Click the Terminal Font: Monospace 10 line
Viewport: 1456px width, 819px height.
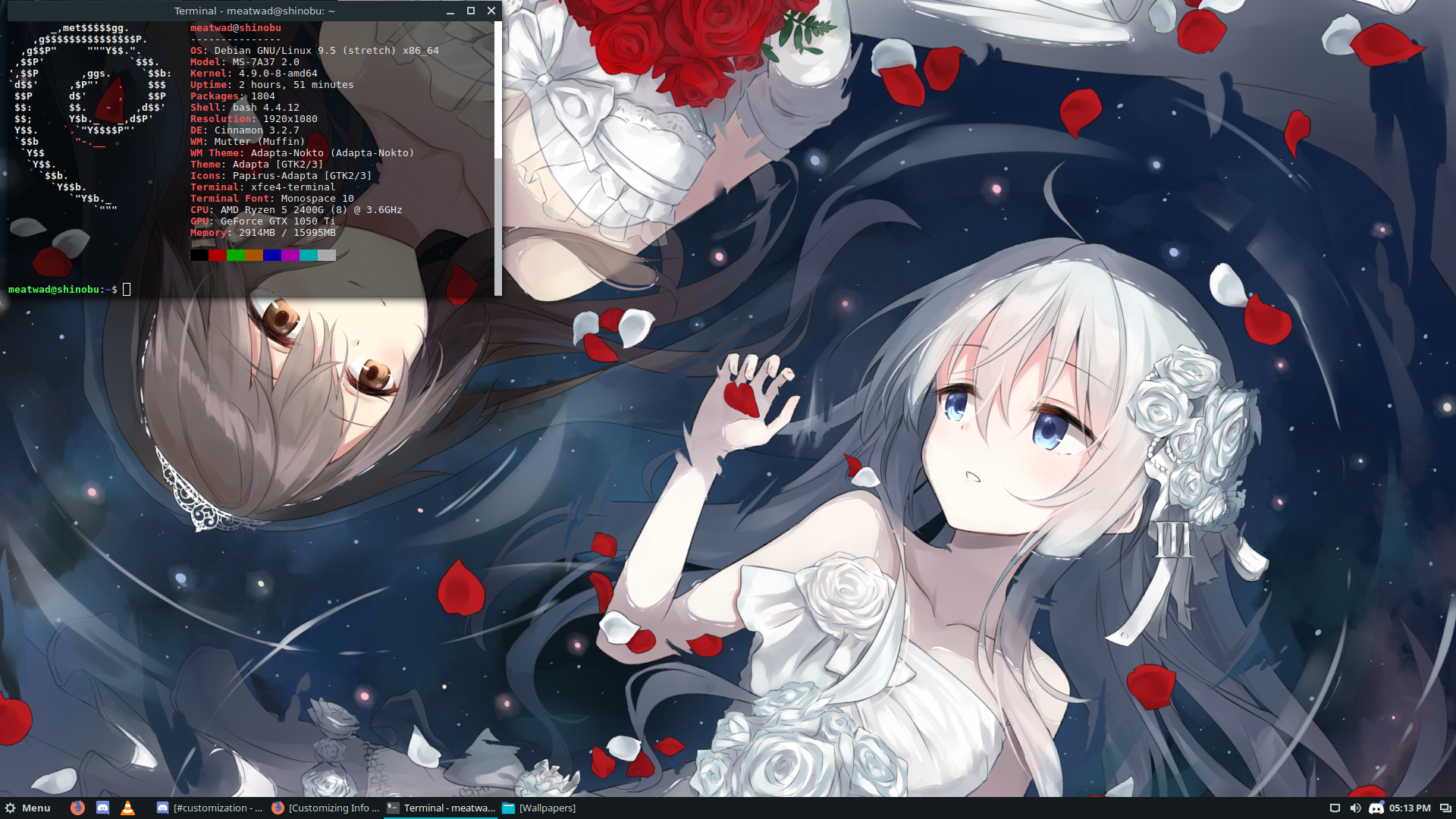(272, 199)
